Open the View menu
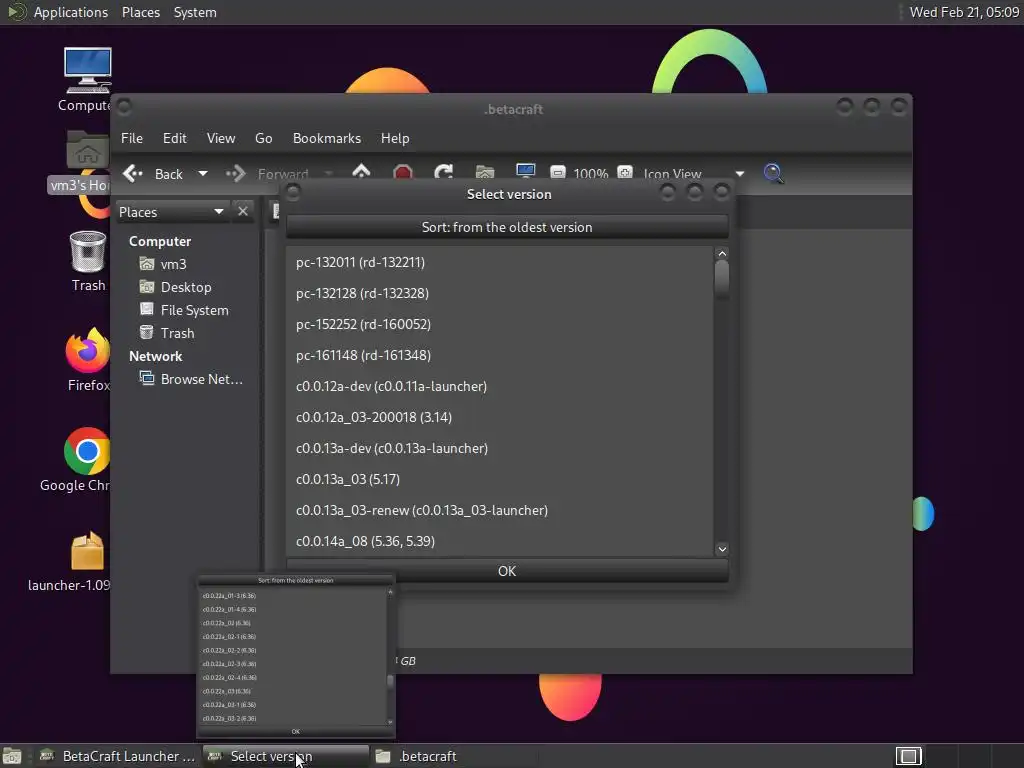 tap(221, 138)
